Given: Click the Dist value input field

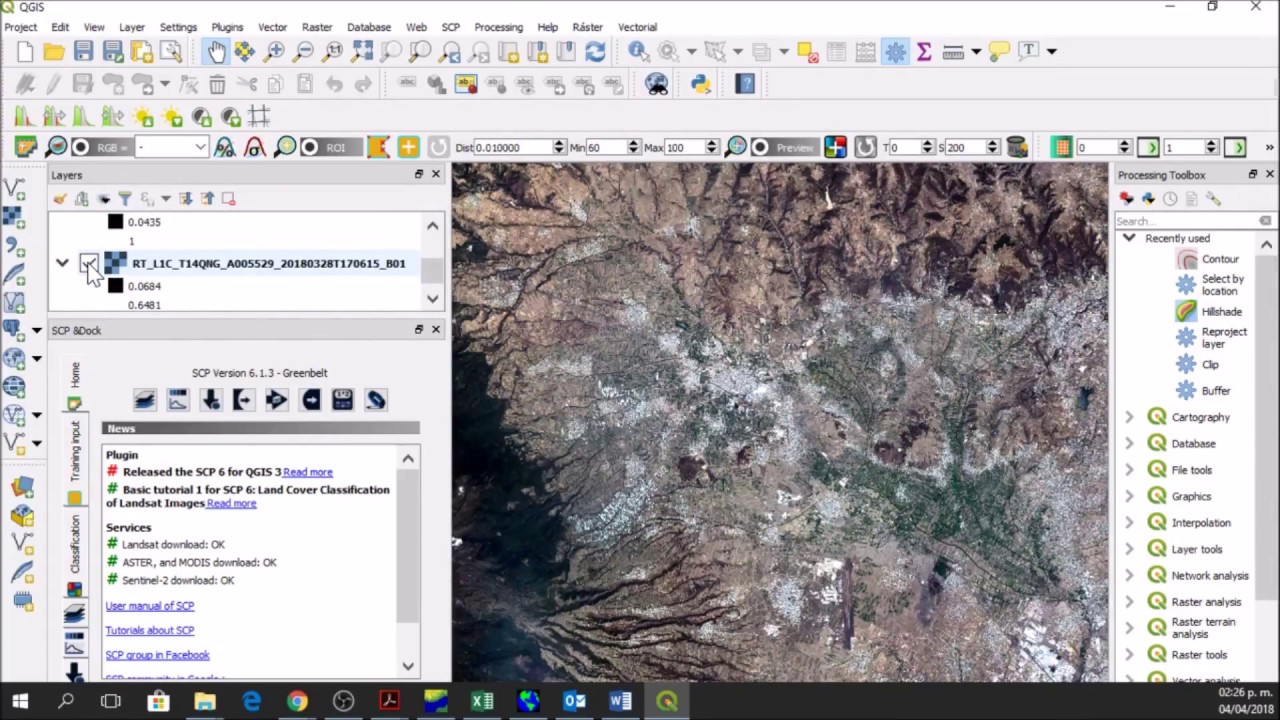Looking at the screenshot, I should point(519,148).
